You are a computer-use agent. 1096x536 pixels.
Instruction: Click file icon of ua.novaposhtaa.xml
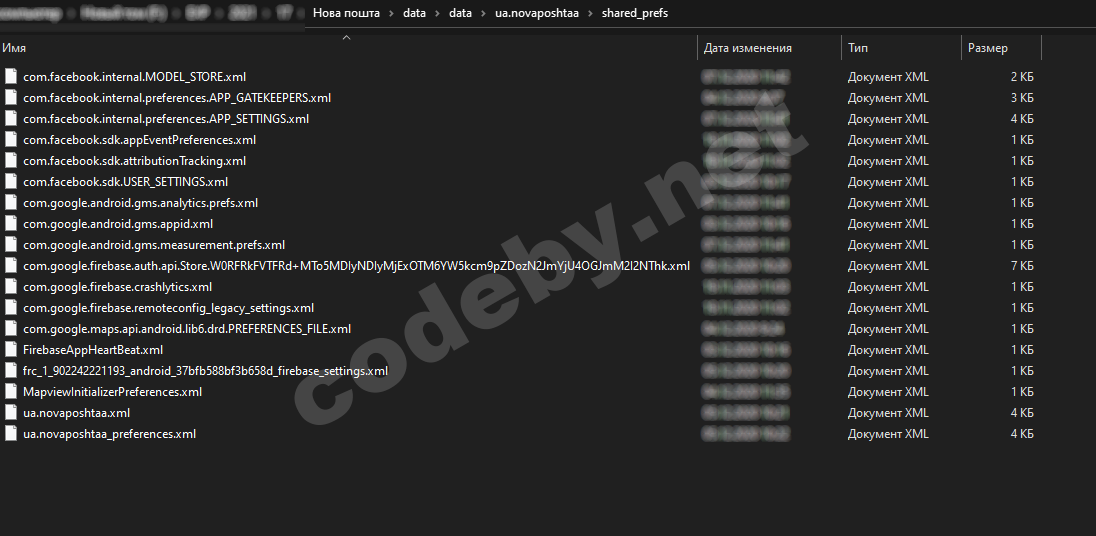click(x=10, y=412)
